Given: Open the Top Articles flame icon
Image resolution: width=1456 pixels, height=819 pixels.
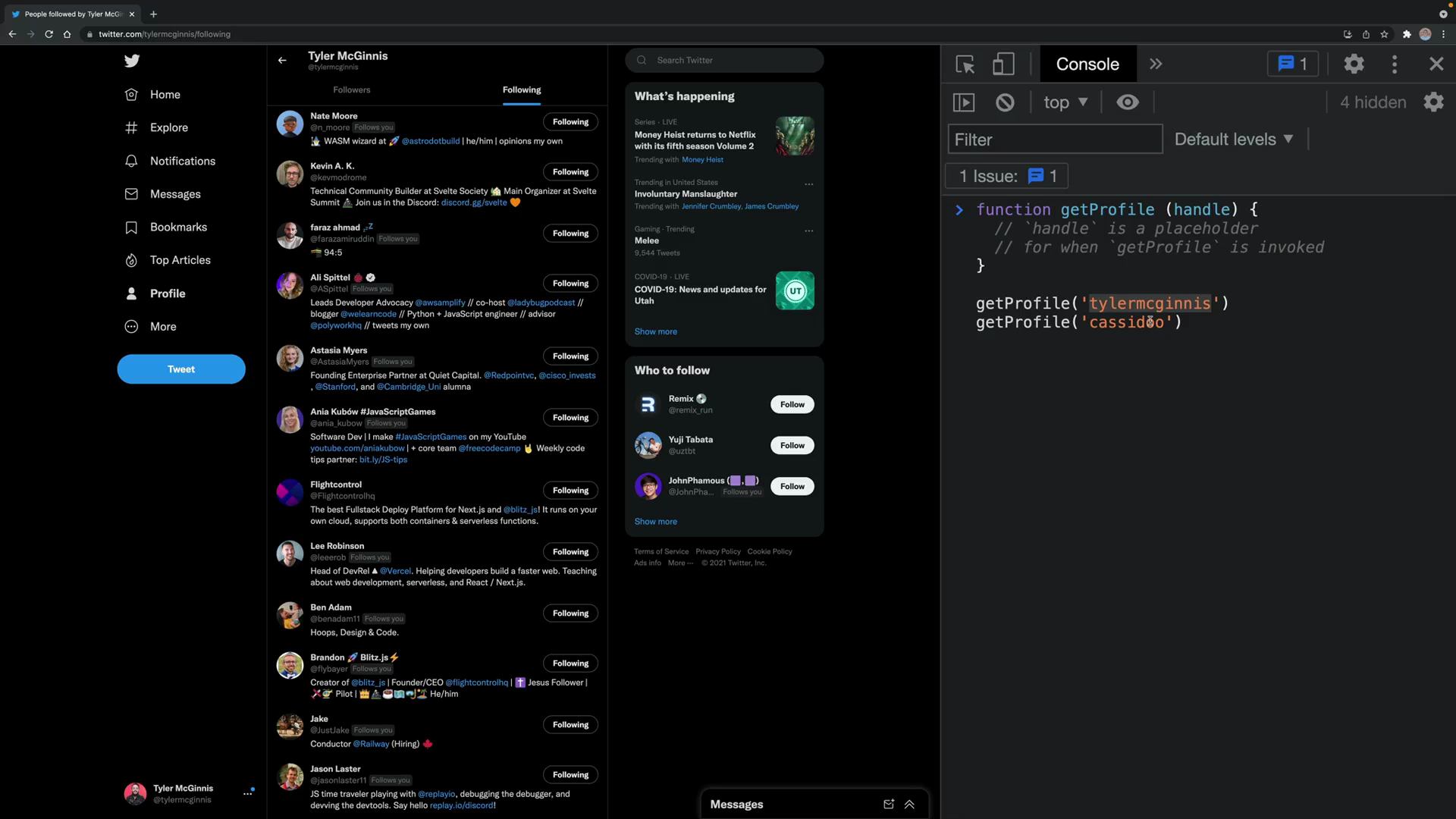Looking at the screenshot, I should pyautogui.click(x=131, y=260).
